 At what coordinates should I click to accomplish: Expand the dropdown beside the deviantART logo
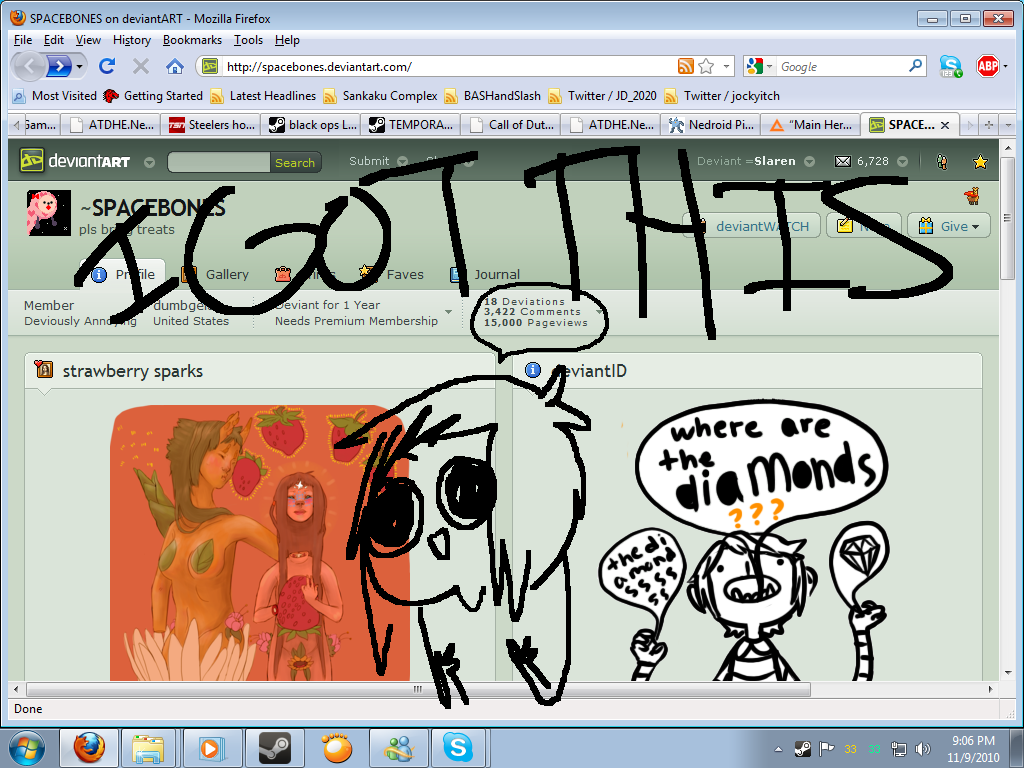150,162
